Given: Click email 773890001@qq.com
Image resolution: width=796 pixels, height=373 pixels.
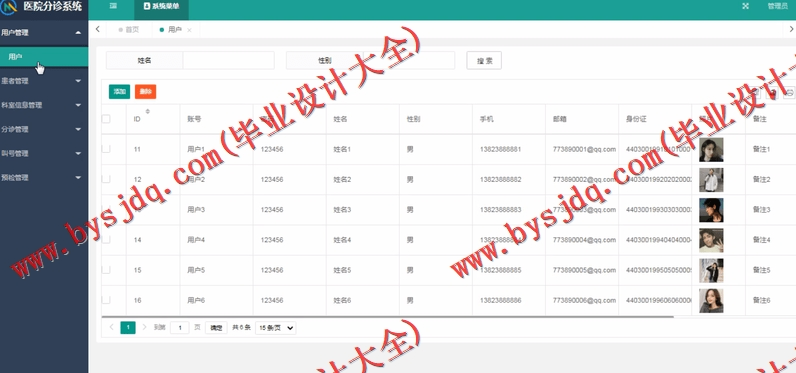Looking at the screenshot, I should pos(584,149).
